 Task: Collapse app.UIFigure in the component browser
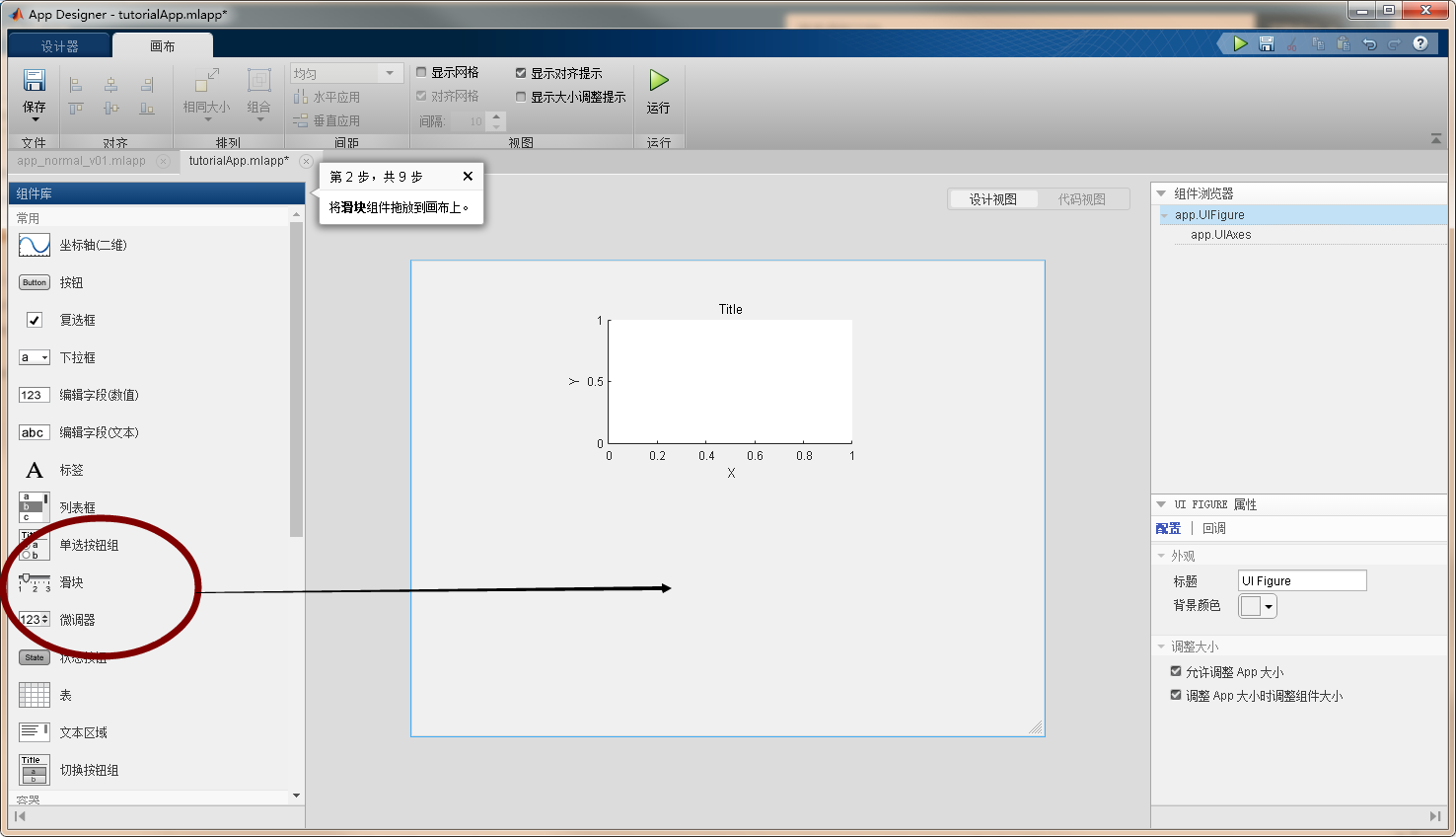coord(1164,215)
